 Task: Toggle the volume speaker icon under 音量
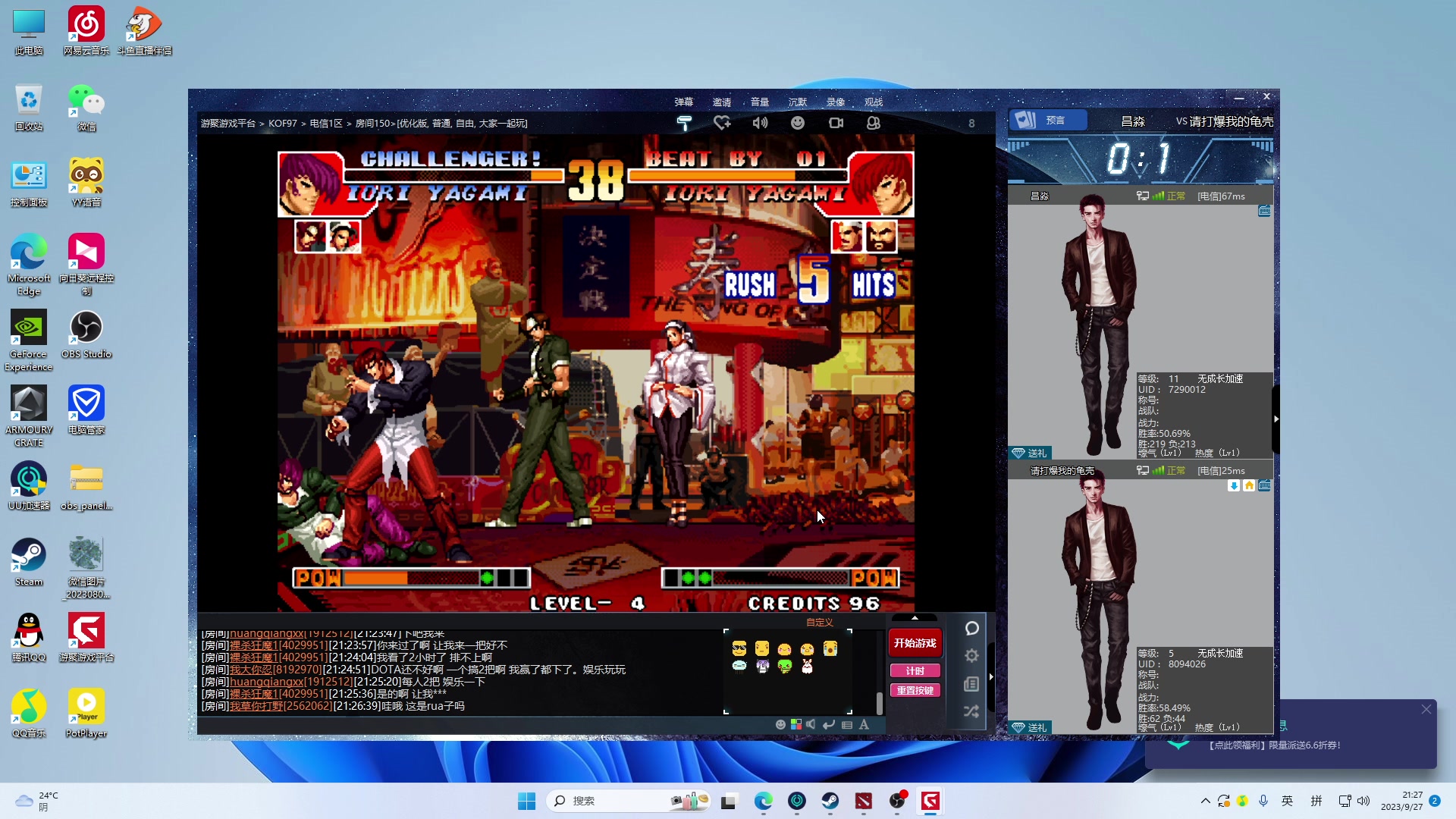coord(760,123)
